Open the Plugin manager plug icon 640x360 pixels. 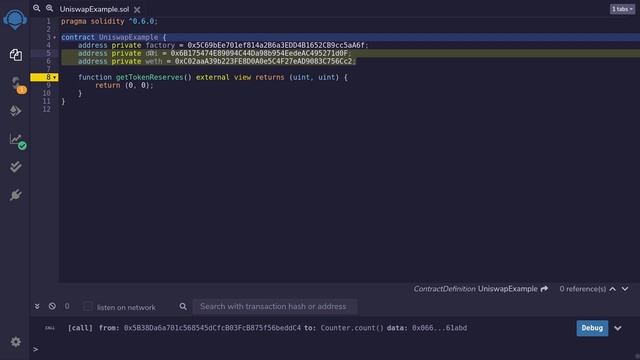[x=16, y=195]
